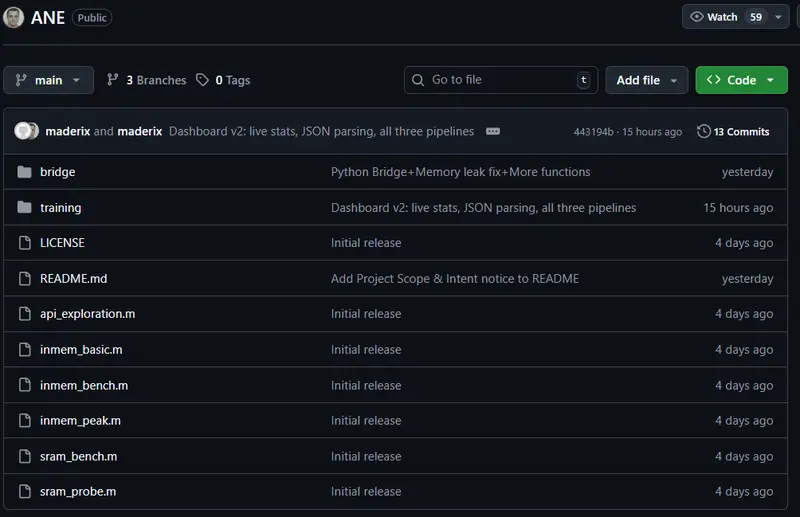Click the tag icon next to Tags

(x=203, y=80)
